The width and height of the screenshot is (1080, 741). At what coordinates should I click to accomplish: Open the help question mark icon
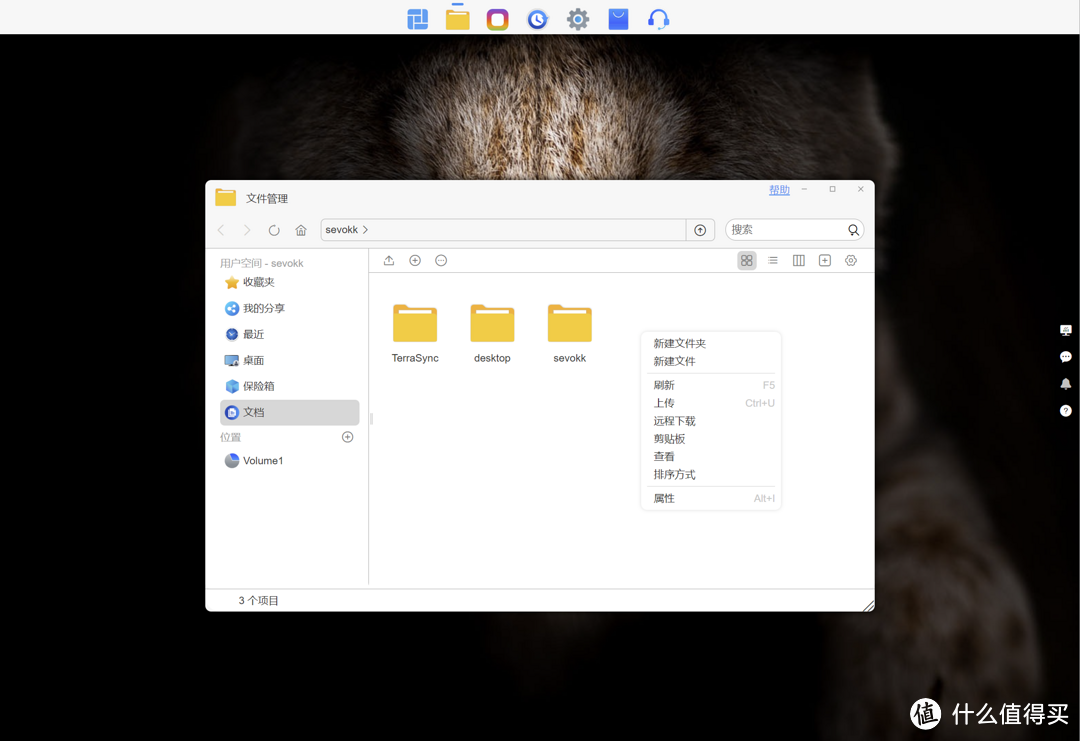[1065, 410]
